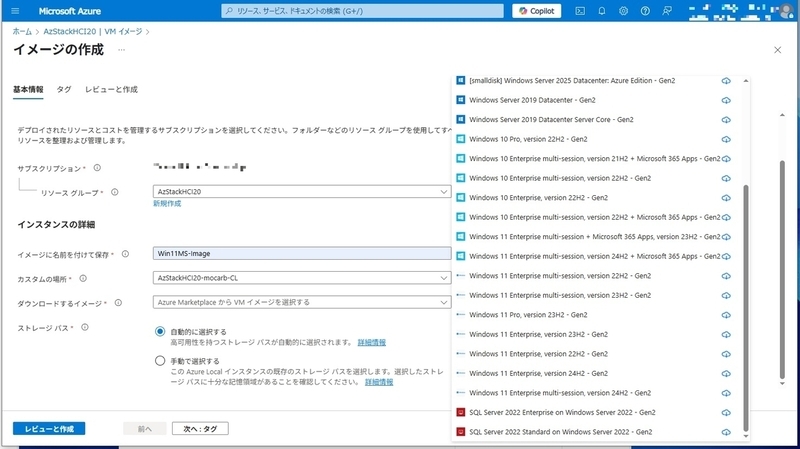Download cloud icon for Windows 11 Pro 23H2
Screen dimensions: 800x449
pyautogui.click(x=726, y=315)
